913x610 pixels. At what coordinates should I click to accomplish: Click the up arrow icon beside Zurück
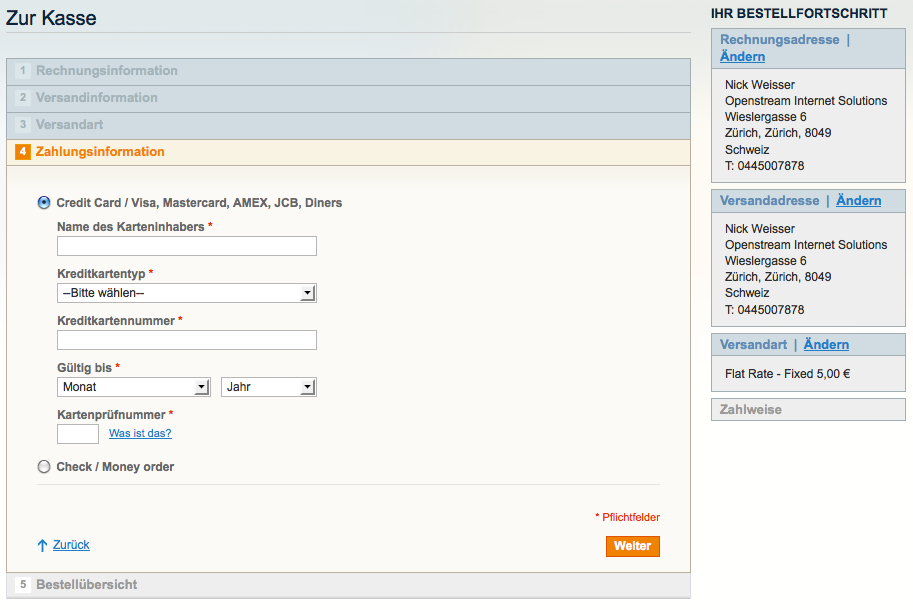tap(42, 545)
